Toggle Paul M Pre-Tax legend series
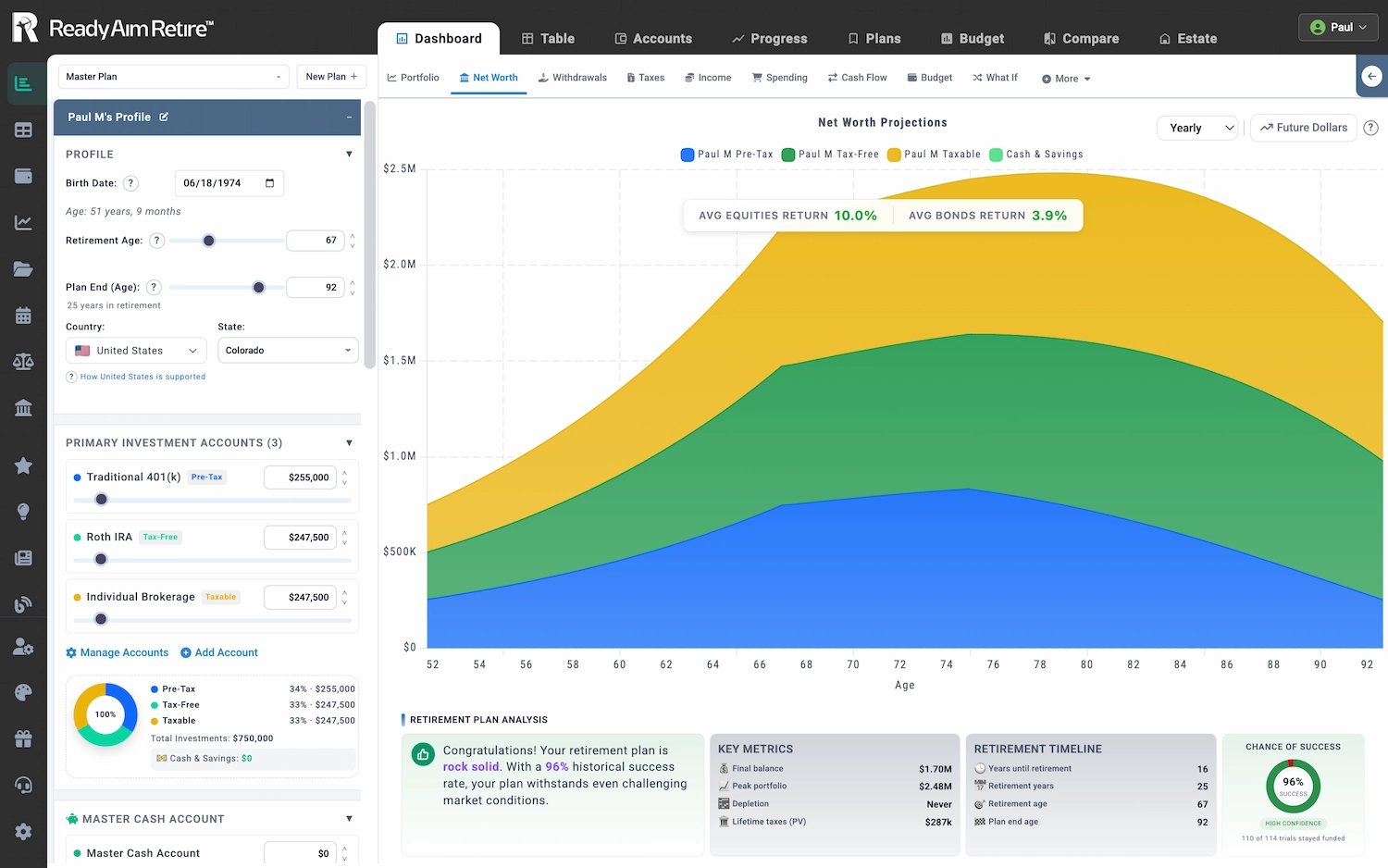 (x=726, y=155)
